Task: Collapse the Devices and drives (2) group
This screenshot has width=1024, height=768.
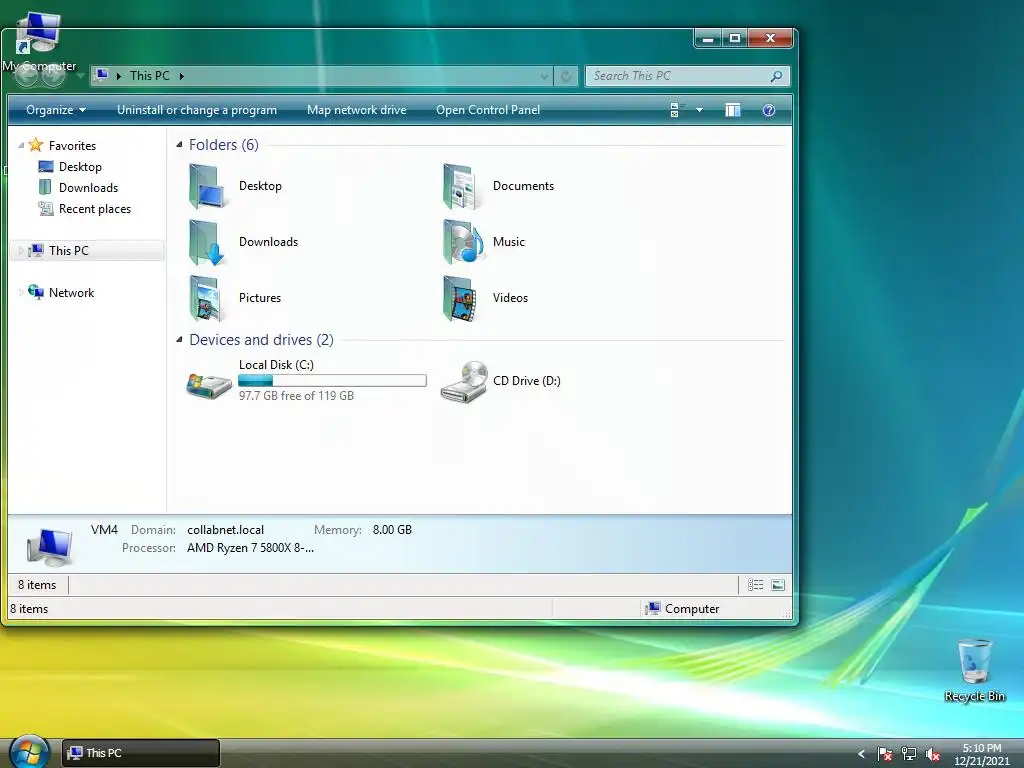Action: click(180, 340)
